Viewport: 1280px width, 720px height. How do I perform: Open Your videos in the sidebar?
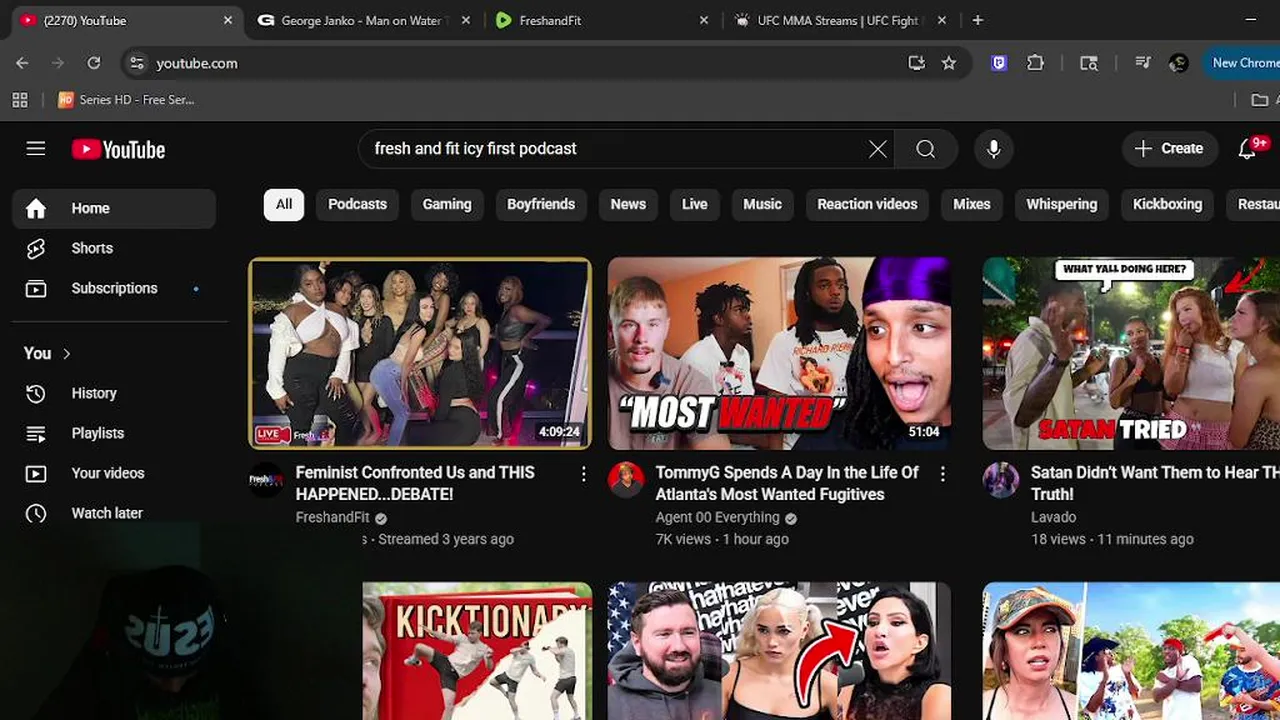[114, 473]
